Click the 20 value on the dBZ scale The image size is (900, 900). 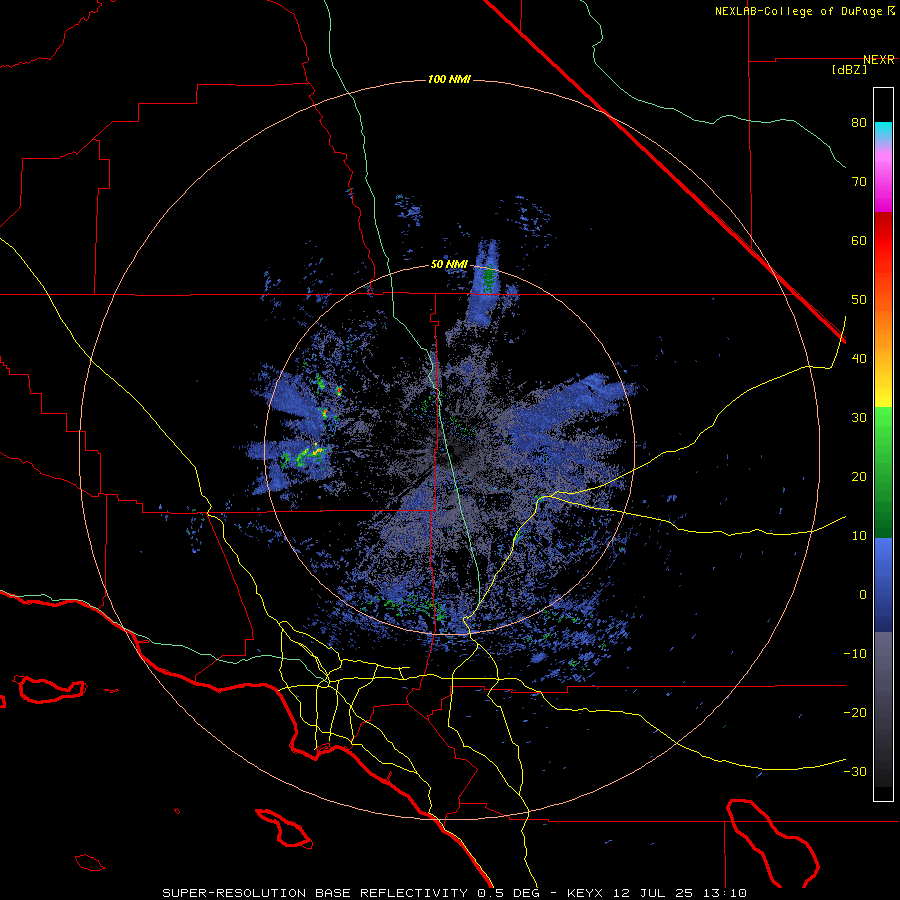pyautogui.click(x=859, y=478)
